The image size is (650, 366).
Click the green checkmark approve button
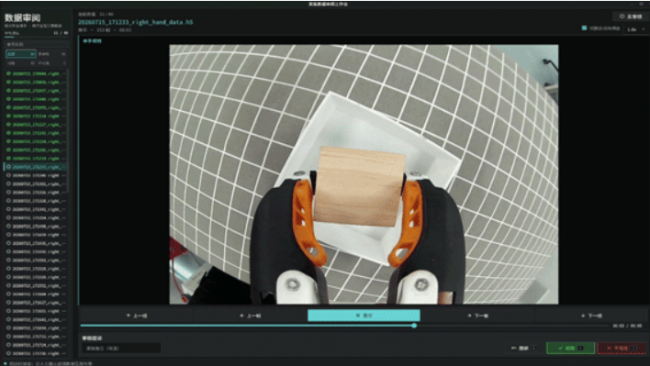tap(570, 348)
